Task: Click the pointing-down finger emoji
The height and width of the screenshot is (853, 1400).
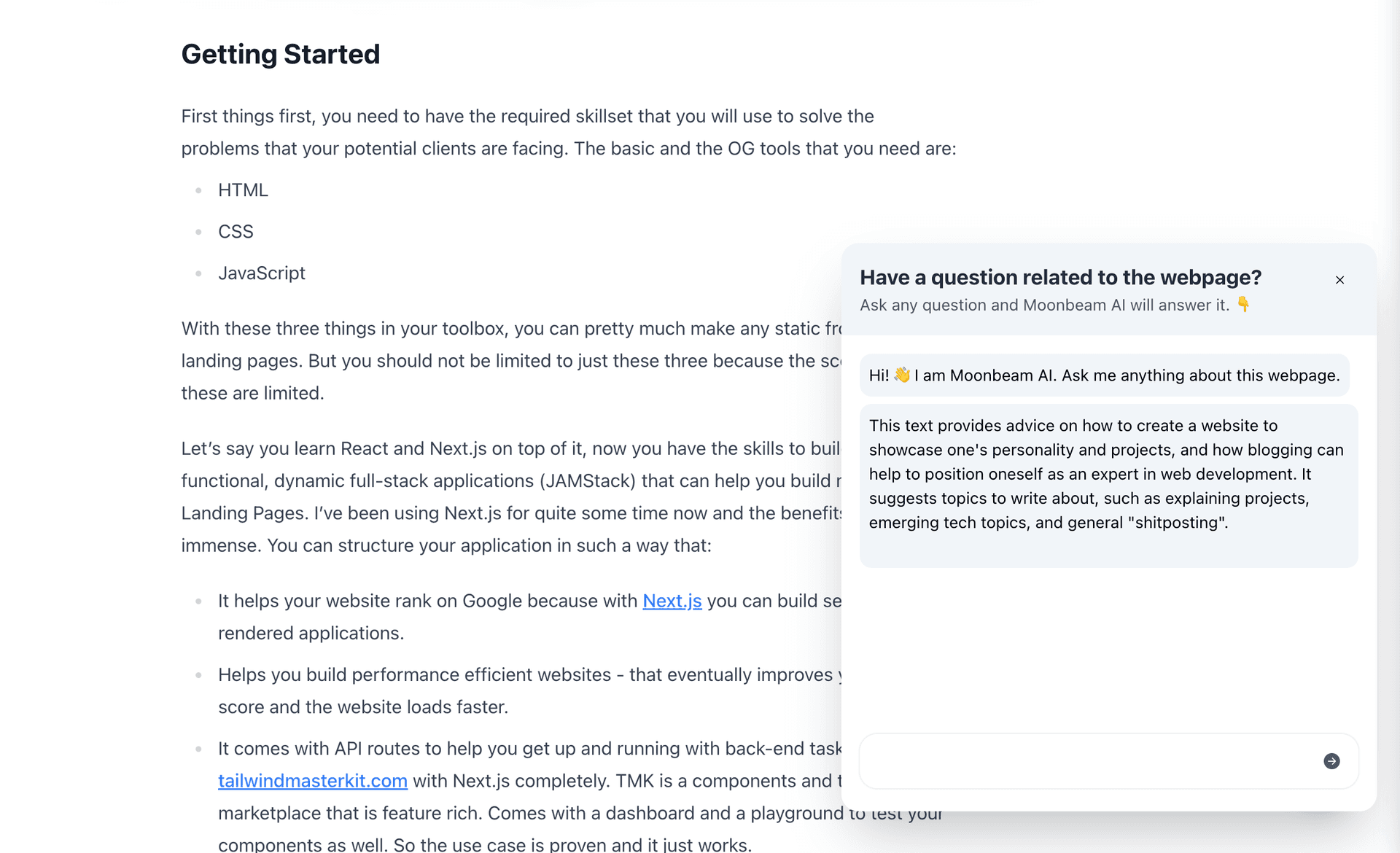Action: pos(1243,305)
